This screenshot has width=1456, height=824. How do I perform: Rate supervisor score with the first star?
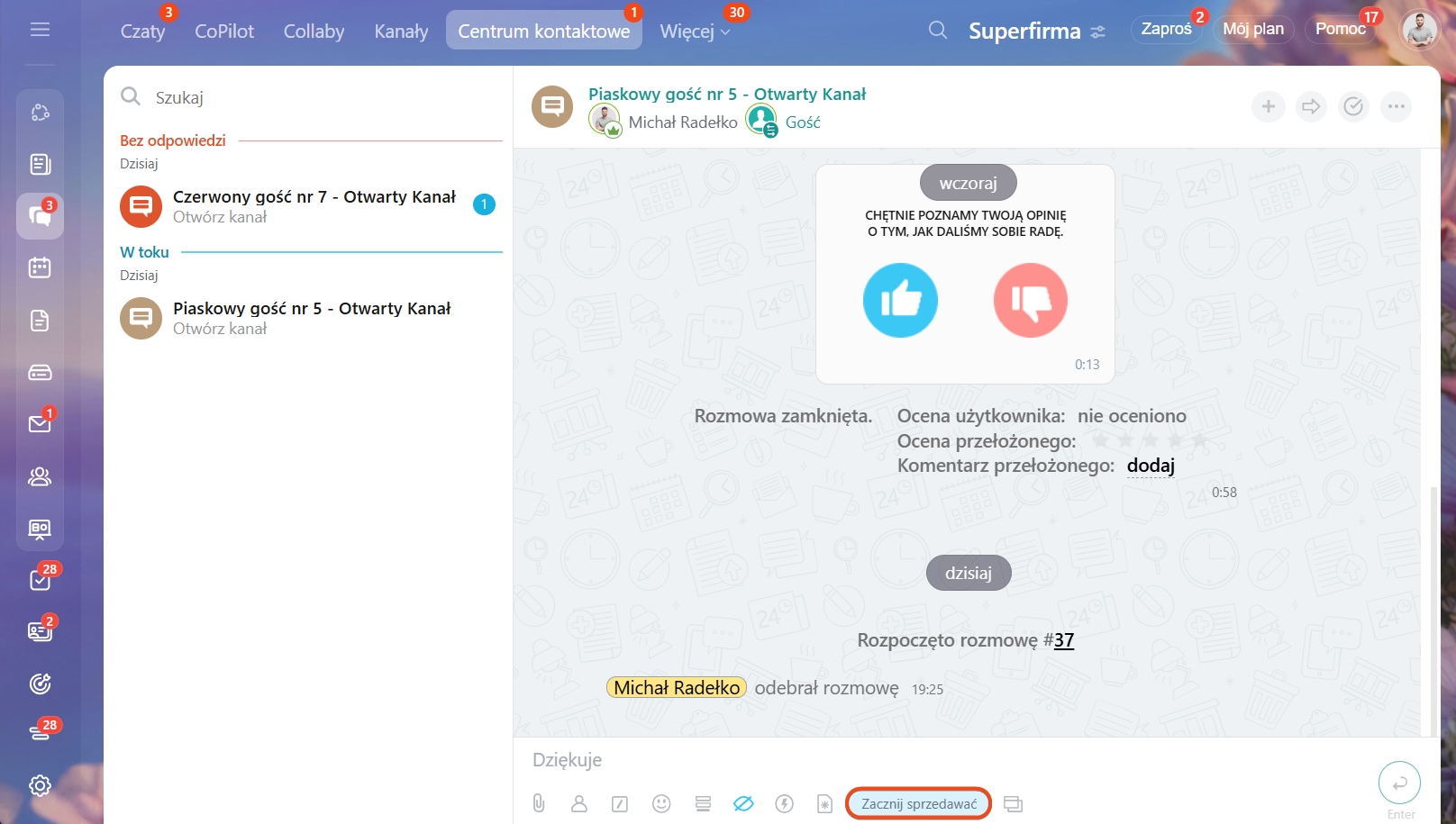tap(1100, 440)
